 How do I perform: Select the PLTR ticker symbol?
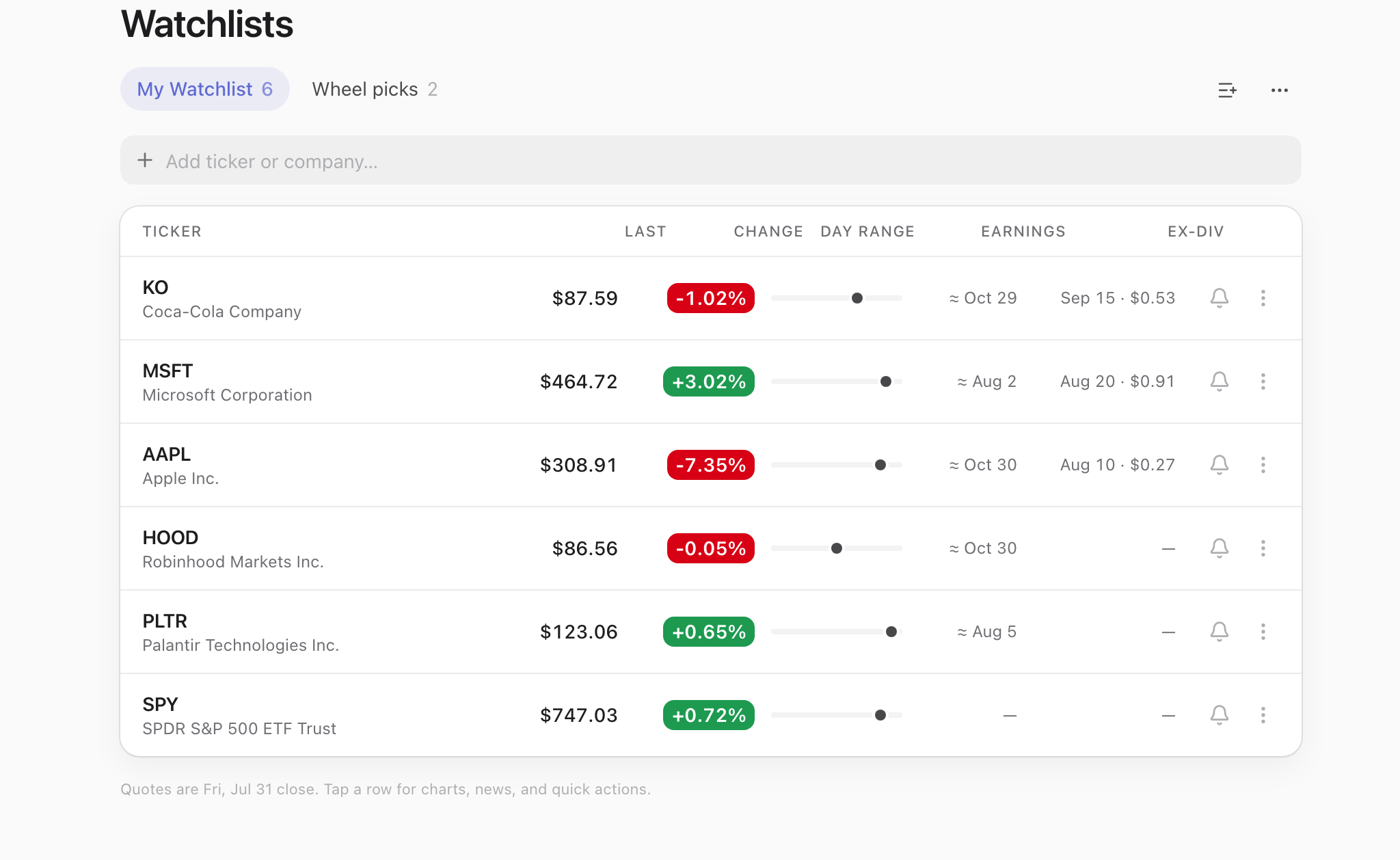pyautogui.click(x=165, y=621)
